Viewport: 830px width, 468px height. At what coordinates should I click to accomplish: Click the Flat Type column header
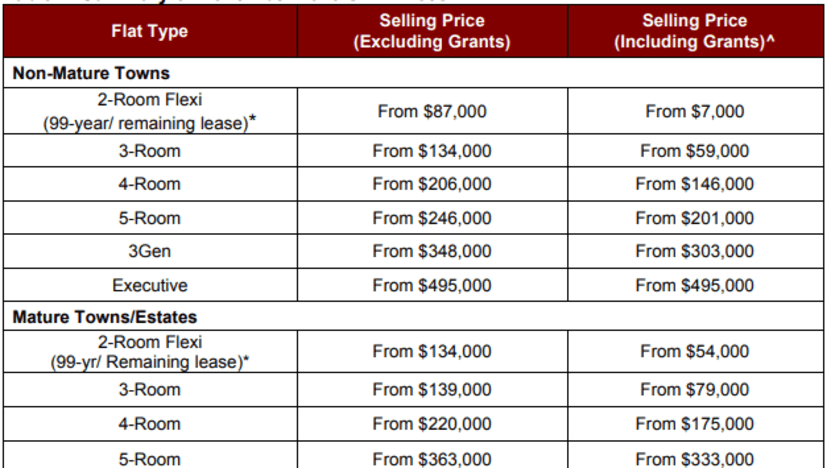(x=150, y=31)
